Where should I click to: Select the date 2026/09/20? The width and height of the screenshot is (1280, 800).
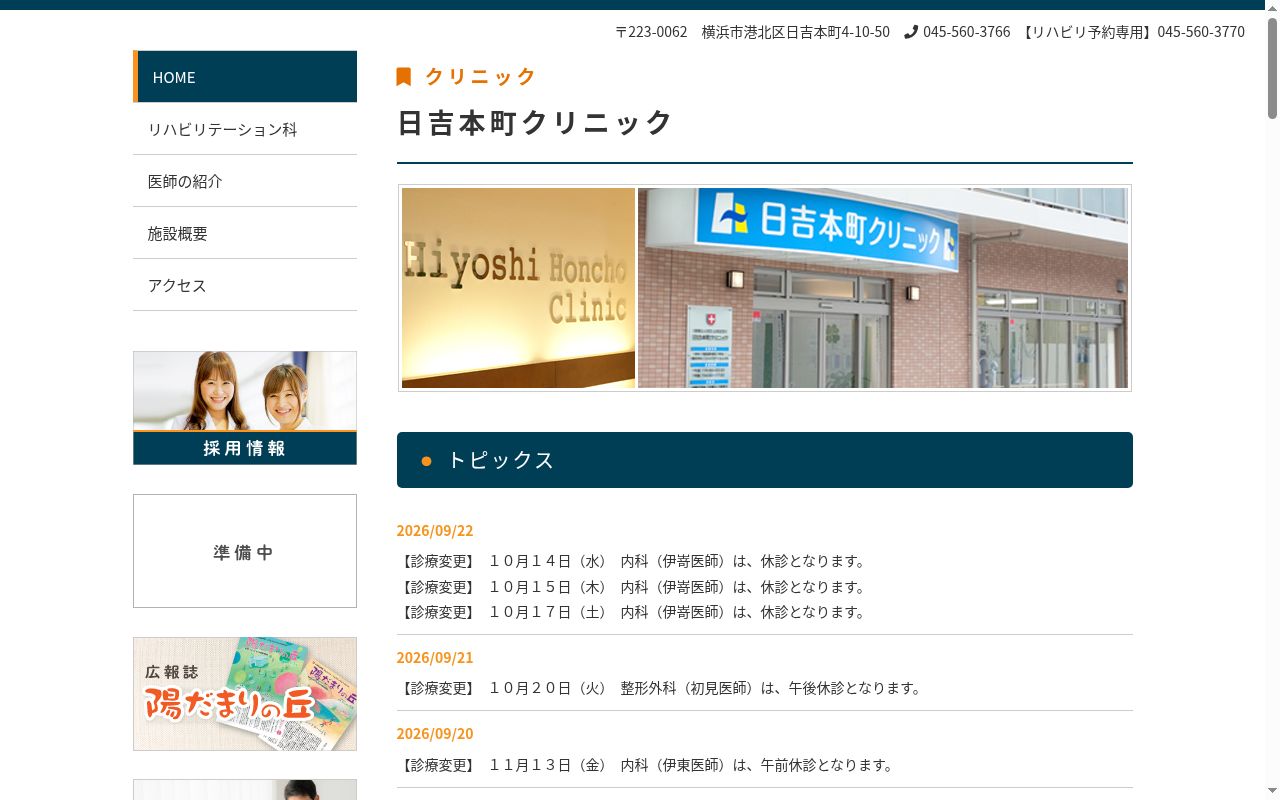[435, 733]
